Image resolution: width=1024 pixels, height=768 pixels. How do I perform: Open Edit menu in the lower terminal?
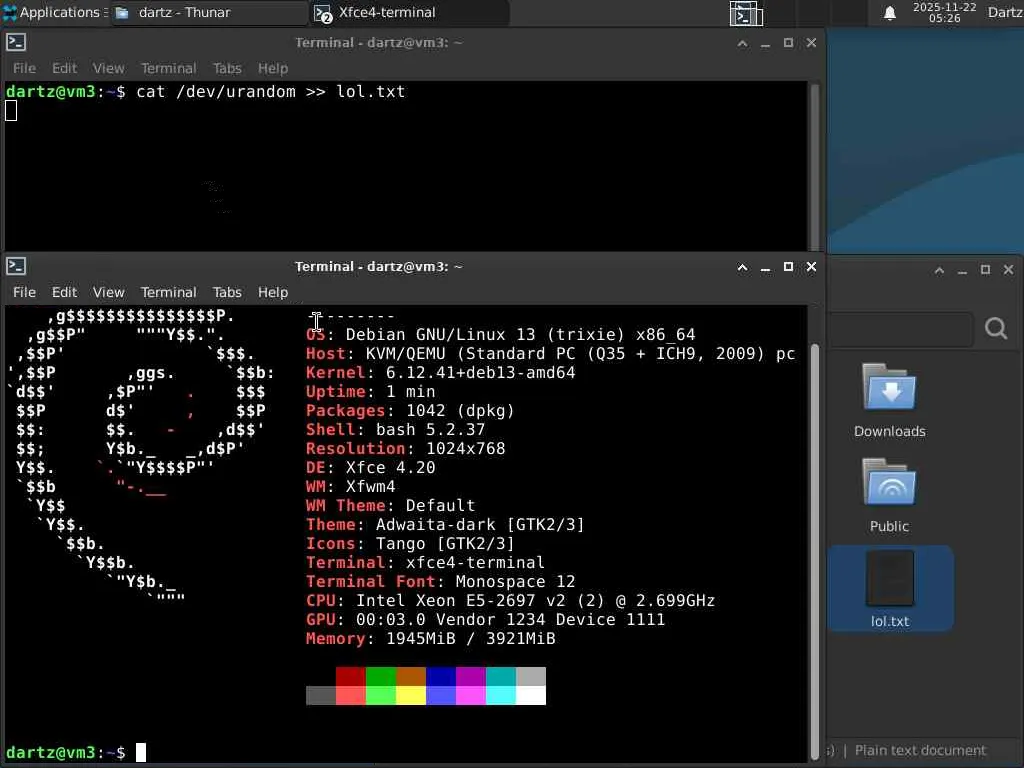(x=64, y=292)
